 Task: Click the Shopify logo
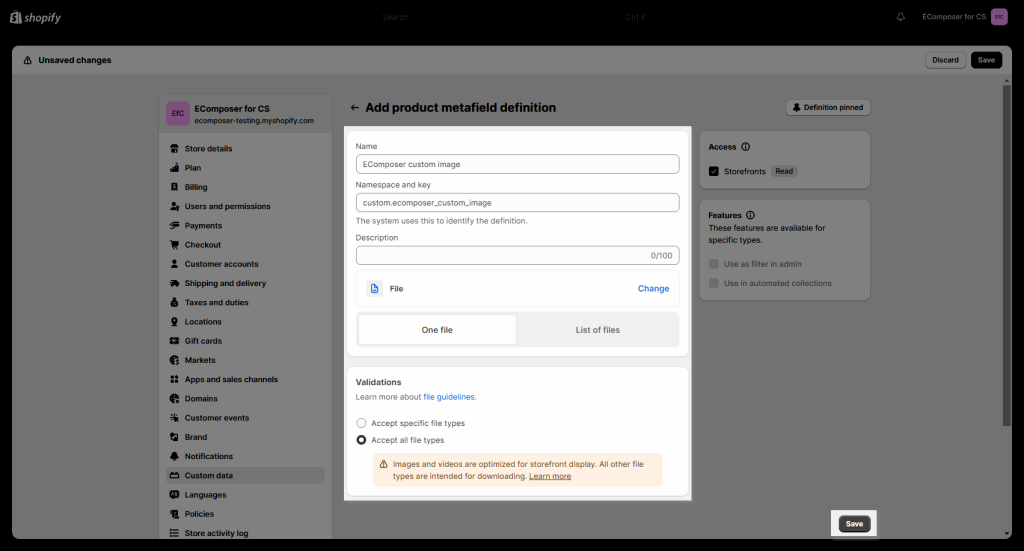tap(35, 18)
